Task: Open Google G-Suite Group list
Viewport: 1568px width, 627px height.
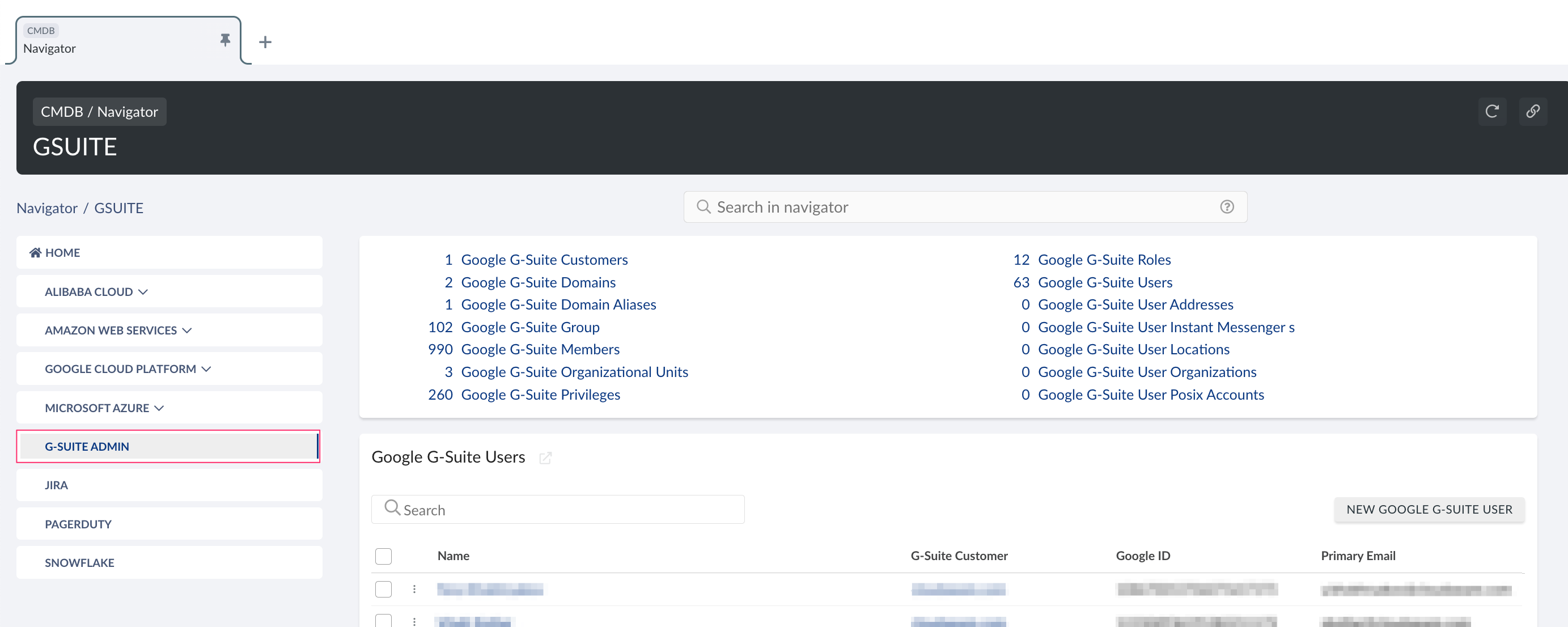Action: click(x=530, y=328)
